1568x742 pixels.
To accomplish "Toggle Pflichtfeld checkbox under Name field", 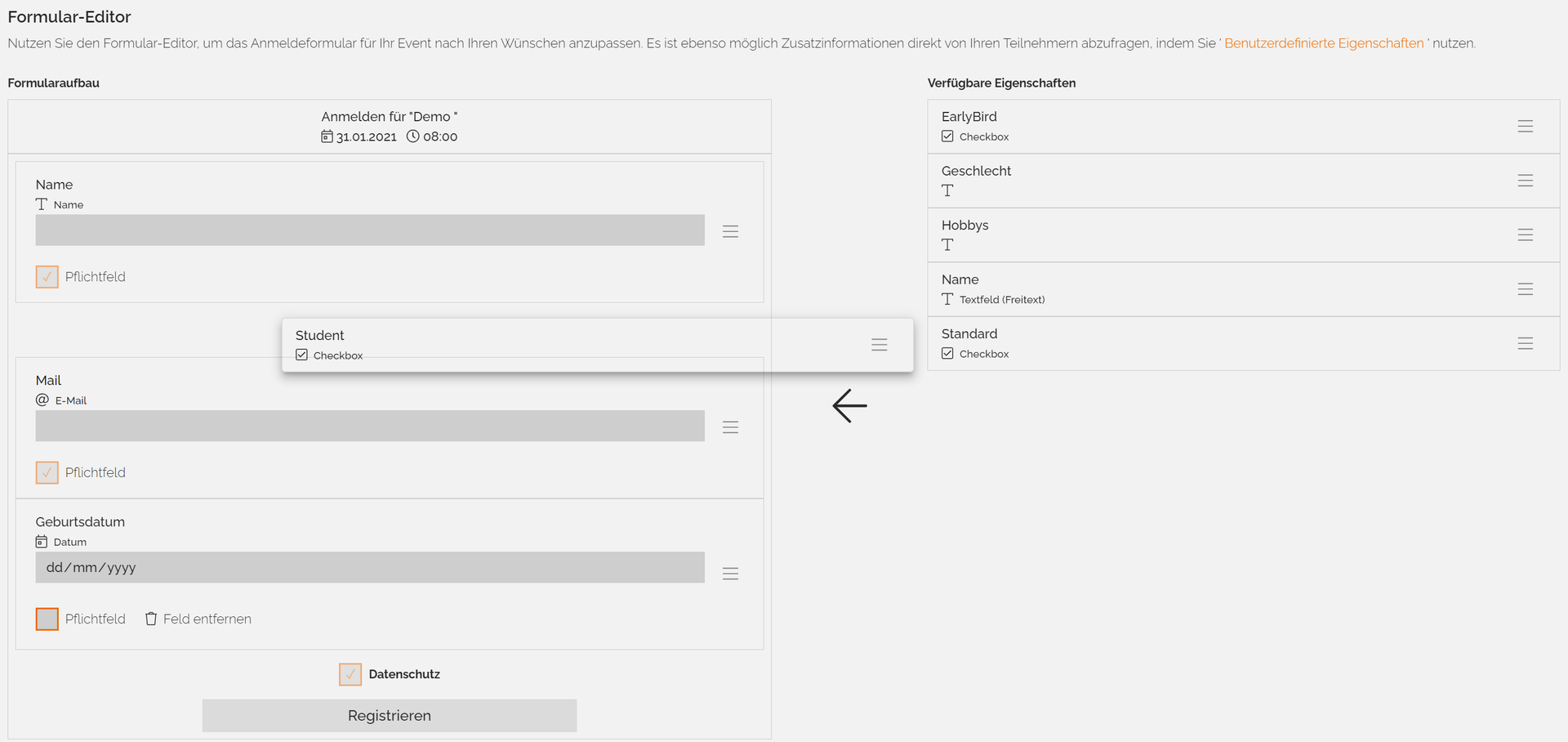I will click(47, 276).
